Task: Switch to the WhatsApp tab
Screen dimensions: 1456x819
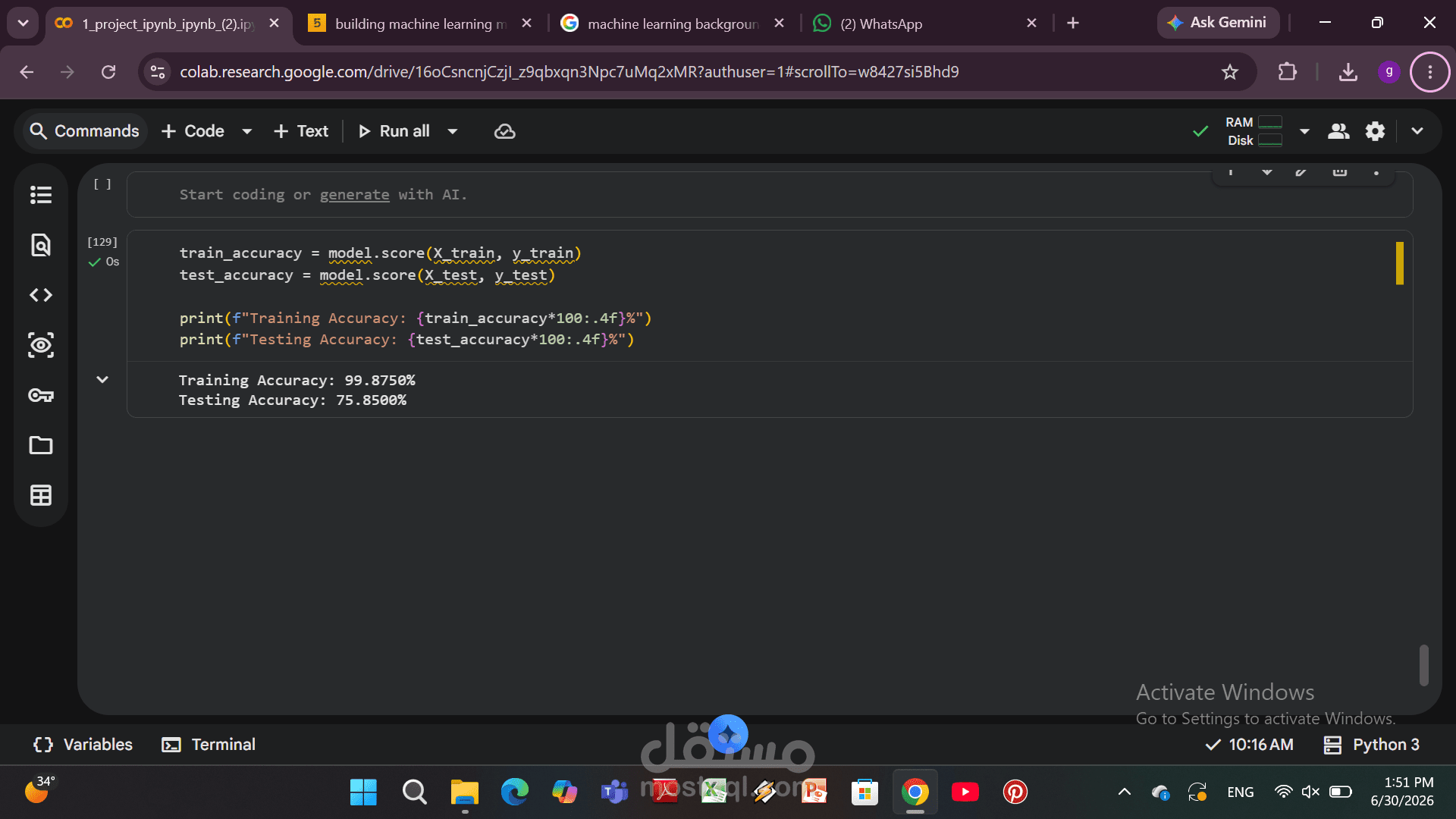Action: [925, 24]
